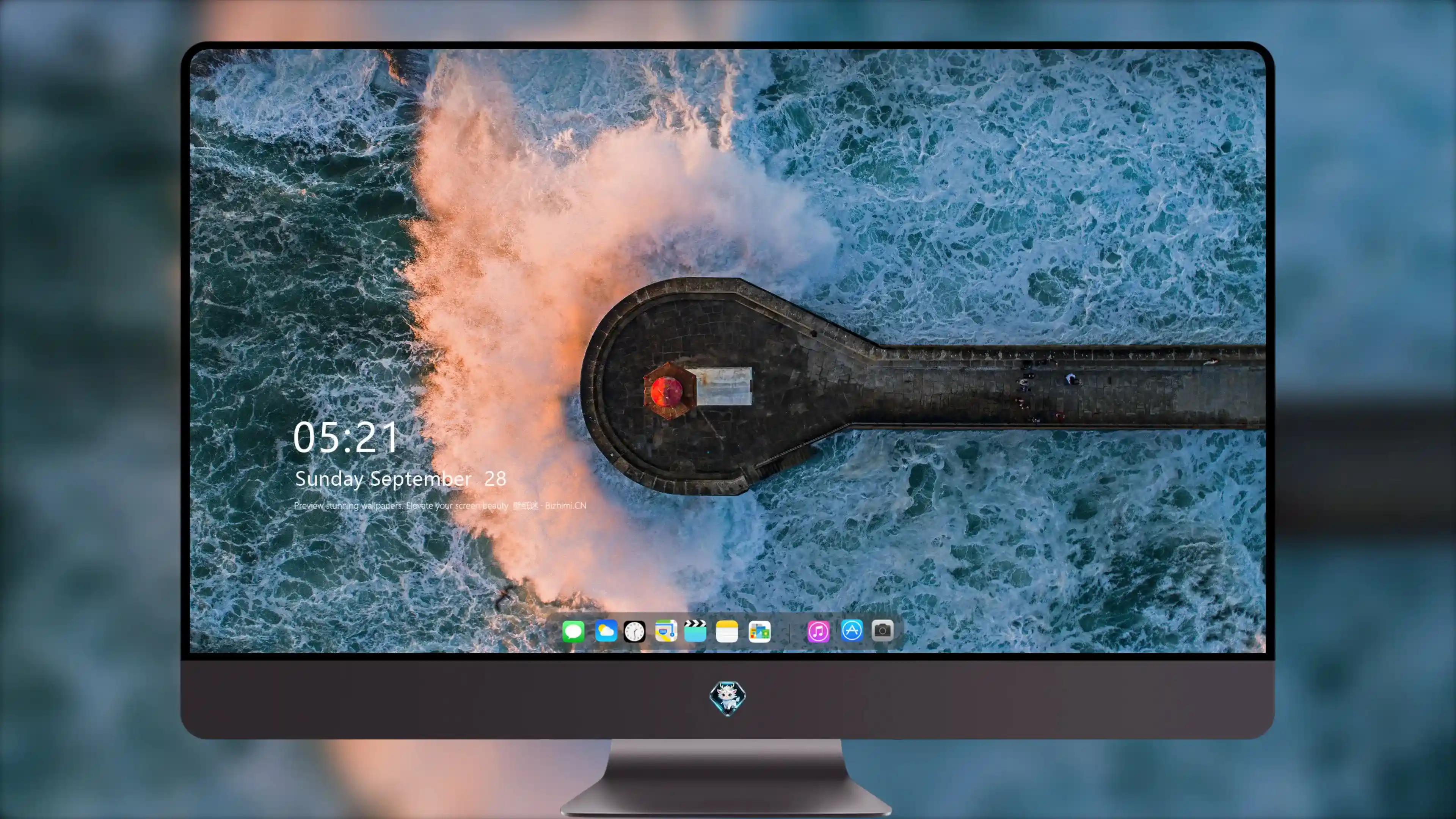Click the Bizhimi.CN text

[x=566, y=505]
